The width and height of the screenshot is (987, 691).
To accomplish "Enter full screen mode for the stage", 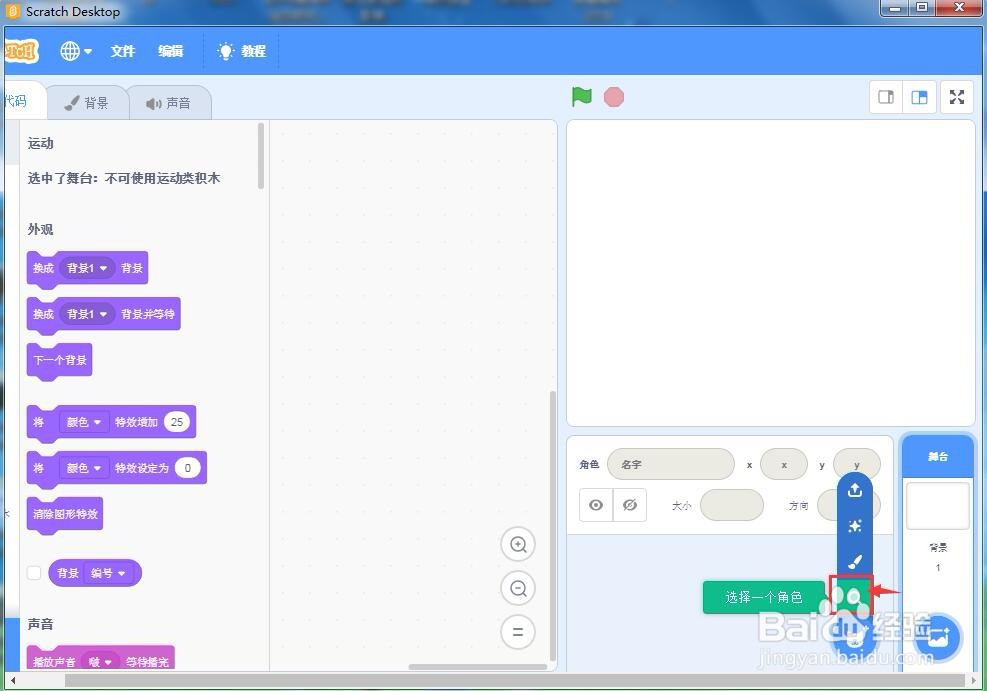I will coord(956,96).
